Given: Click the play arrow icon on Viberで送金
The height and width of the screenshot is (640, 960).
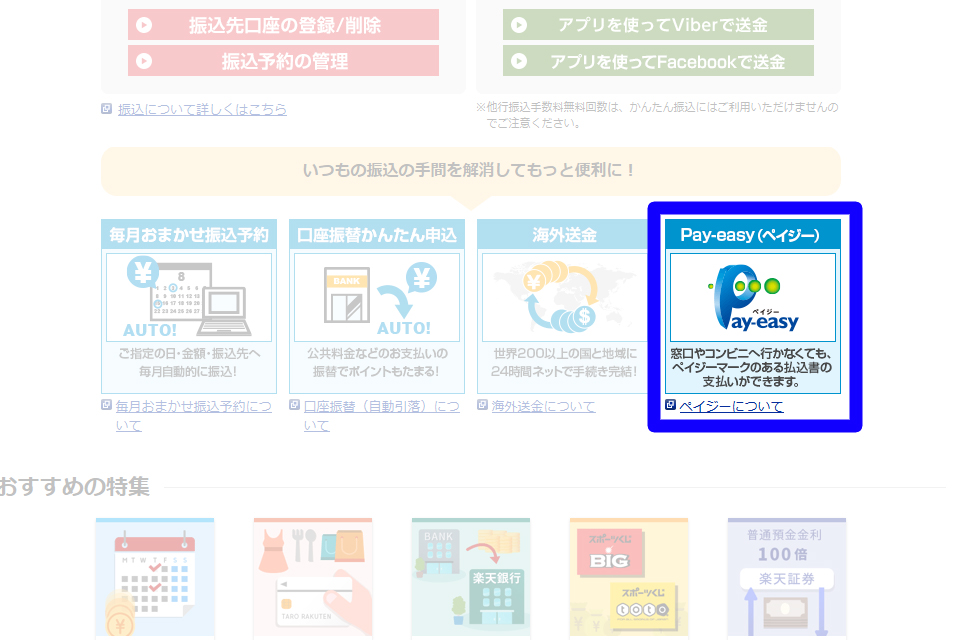Looking at the screenshot, I should [x=519, y=25].
